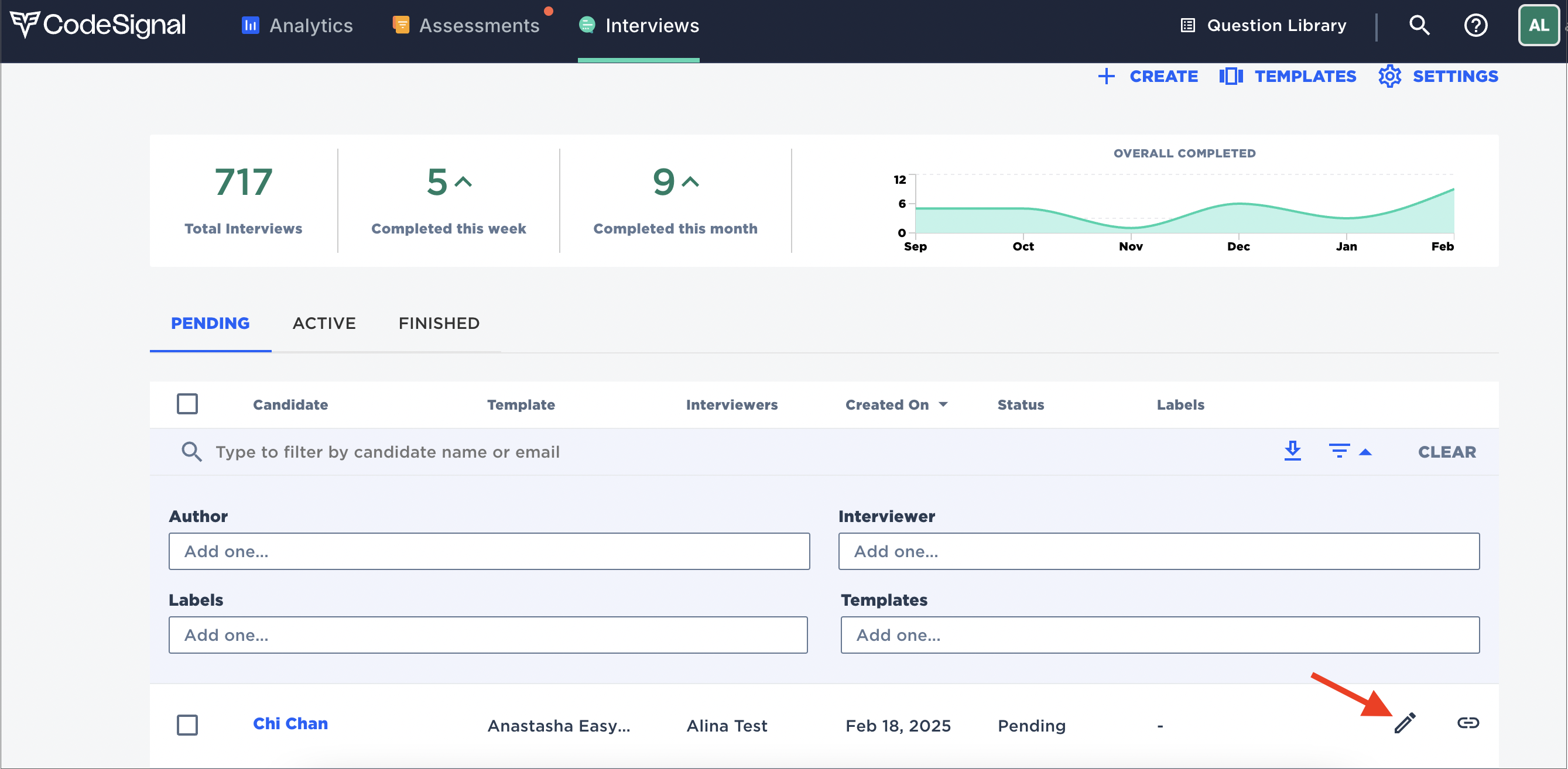Click the Interviewers column header
Screen dimensions: 1568x769
(732, 404)
